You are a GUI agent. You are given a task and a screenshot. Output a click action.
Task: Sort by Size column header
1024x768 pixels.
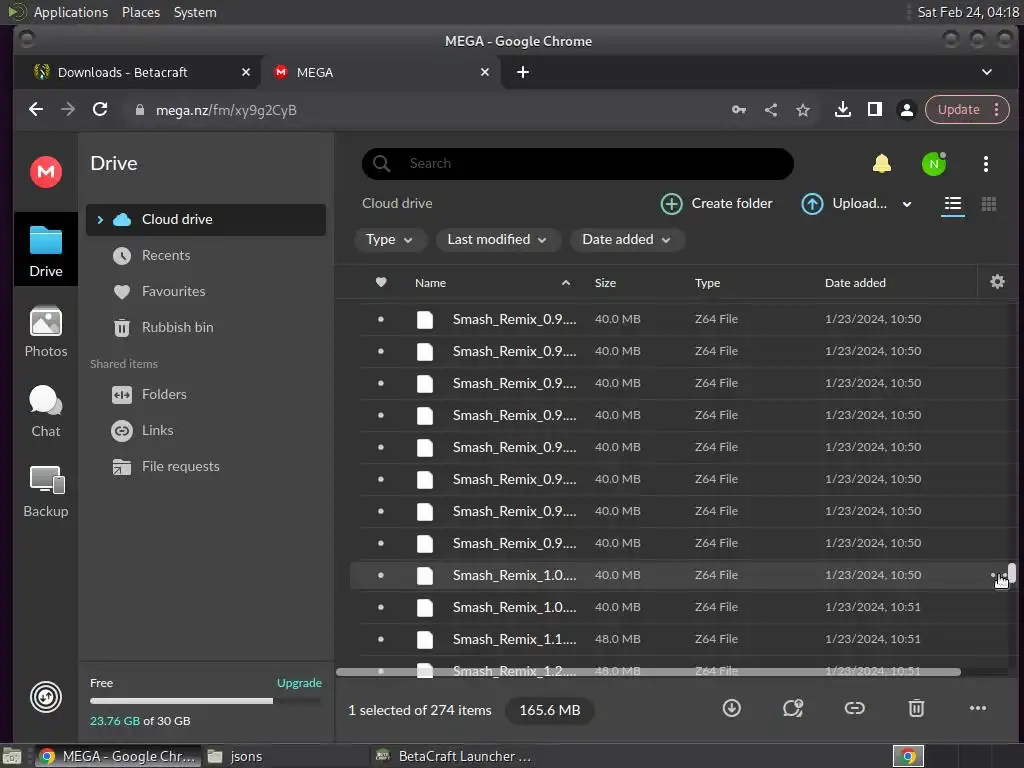tap(605, 283)
